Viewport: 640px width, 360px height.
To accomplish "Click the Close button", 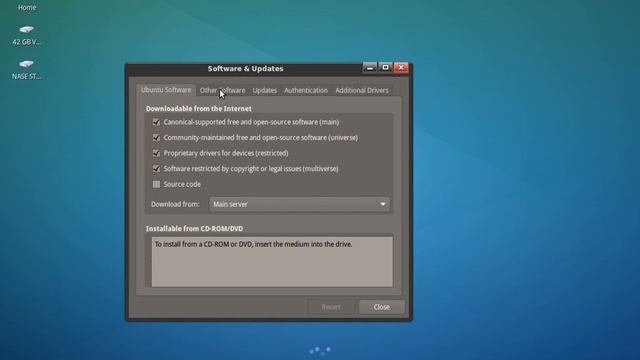I will 382,307.
